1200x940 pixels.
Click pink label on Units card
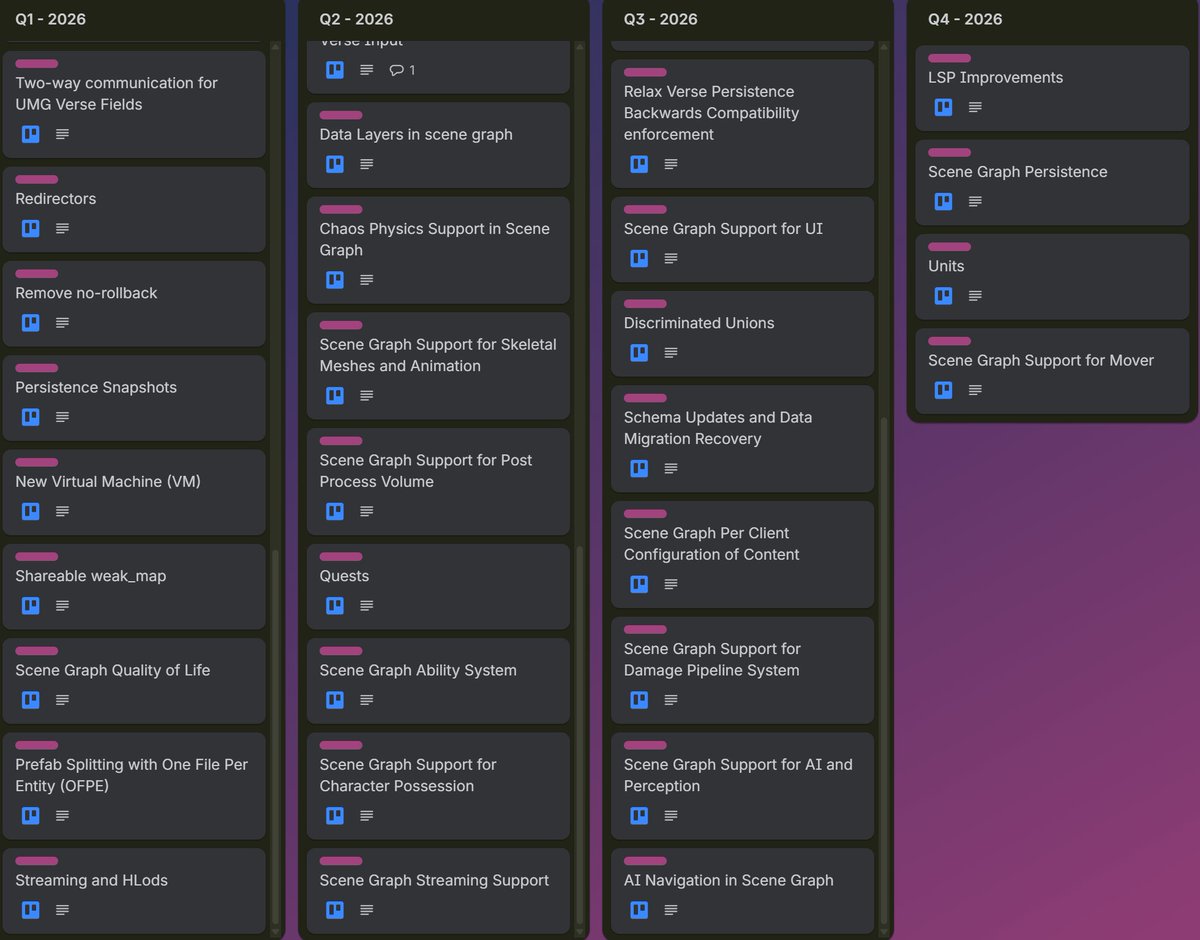(949, 247)
